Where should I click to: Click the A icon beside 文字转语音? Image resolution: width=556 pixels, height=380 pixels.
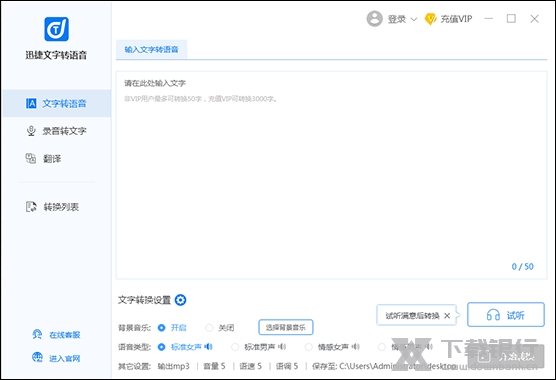tap(31, 103)
